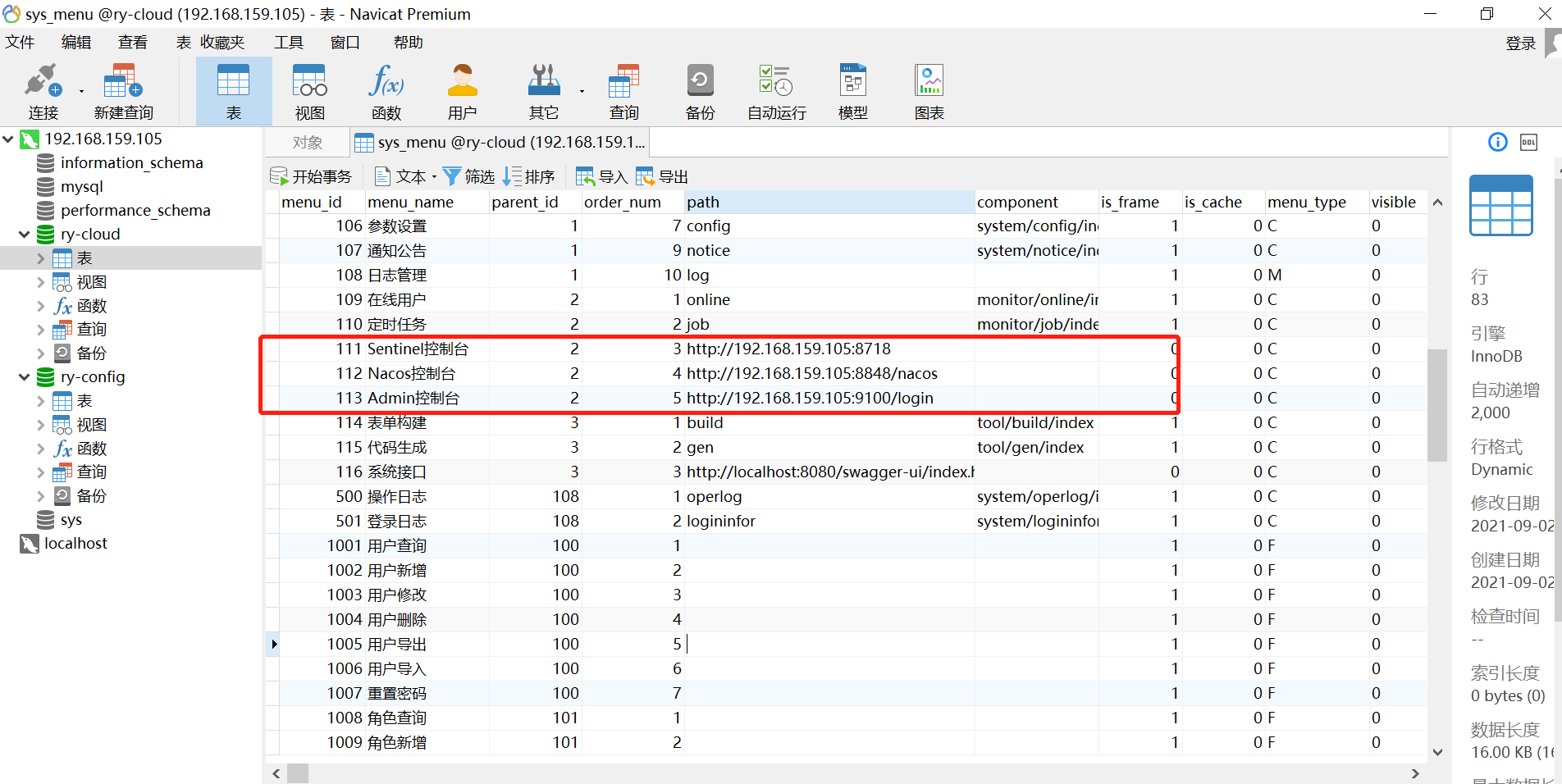Select the sys_menu @ry-cloud tab
Image resolution: width=1562 pixels, height=784 pixels.
click(500, 143)
